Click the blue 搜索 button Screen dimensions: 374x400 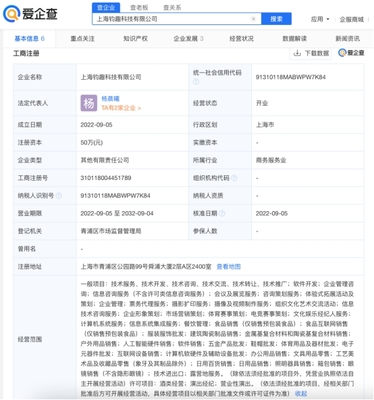point(276,19)
